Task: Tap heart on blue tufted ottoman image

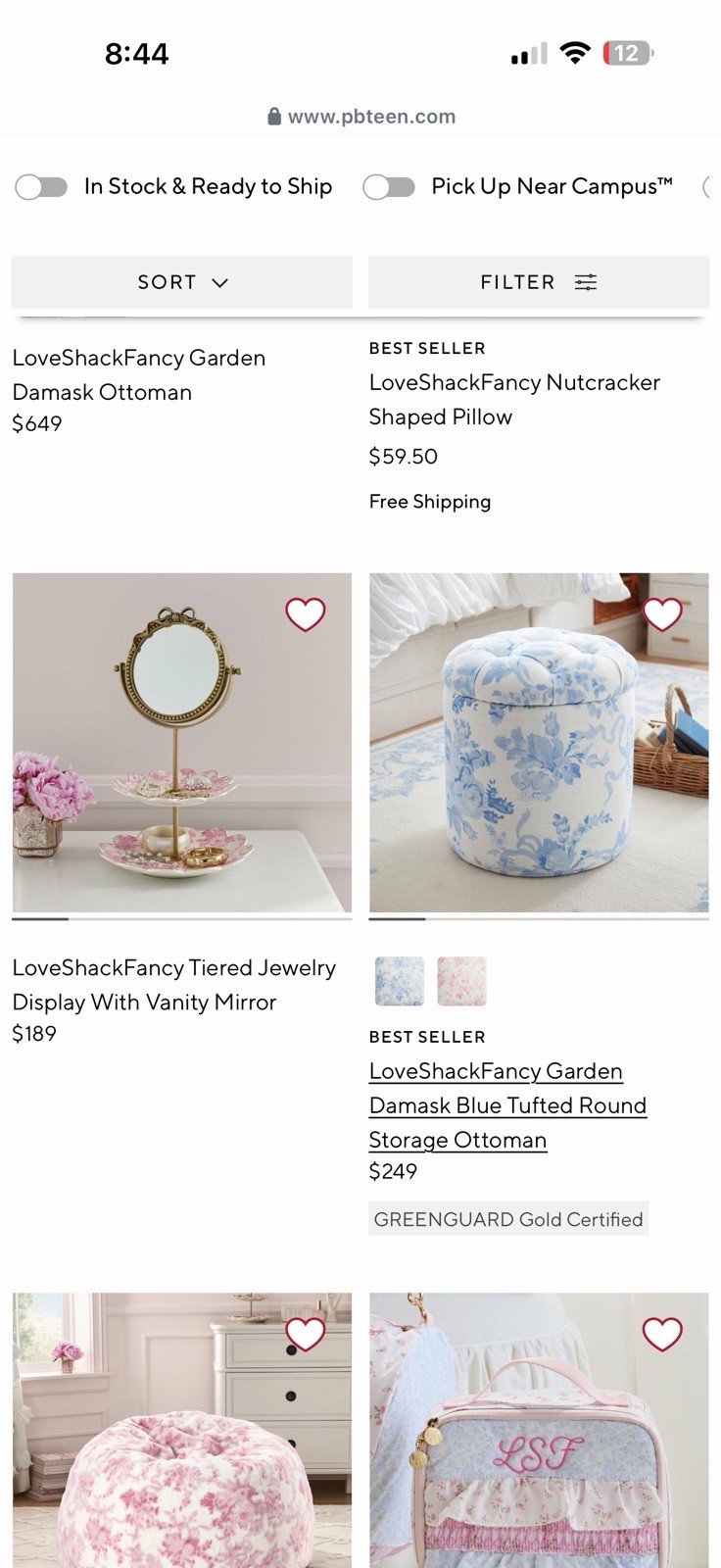Action: pos(662,614)
